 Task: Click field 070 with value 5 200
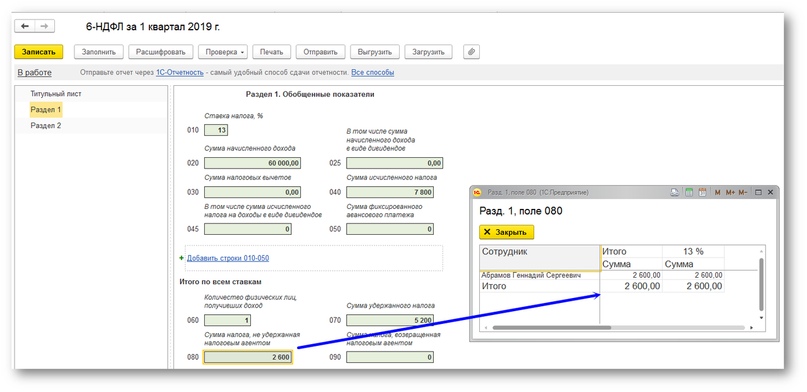pos(390,320)
